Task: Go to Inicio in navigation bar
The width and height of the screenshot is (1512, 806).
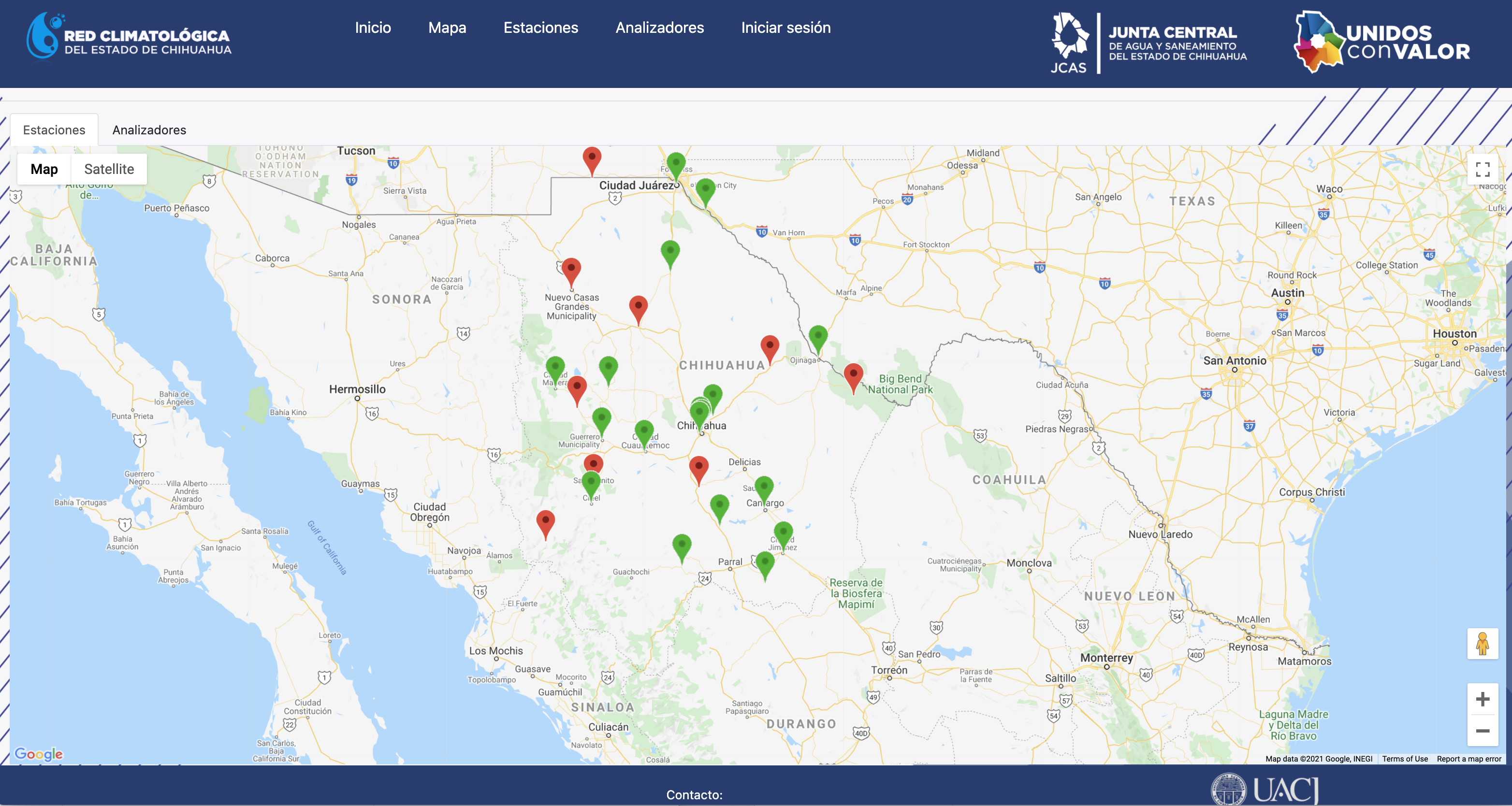Action: pos(373,28)
